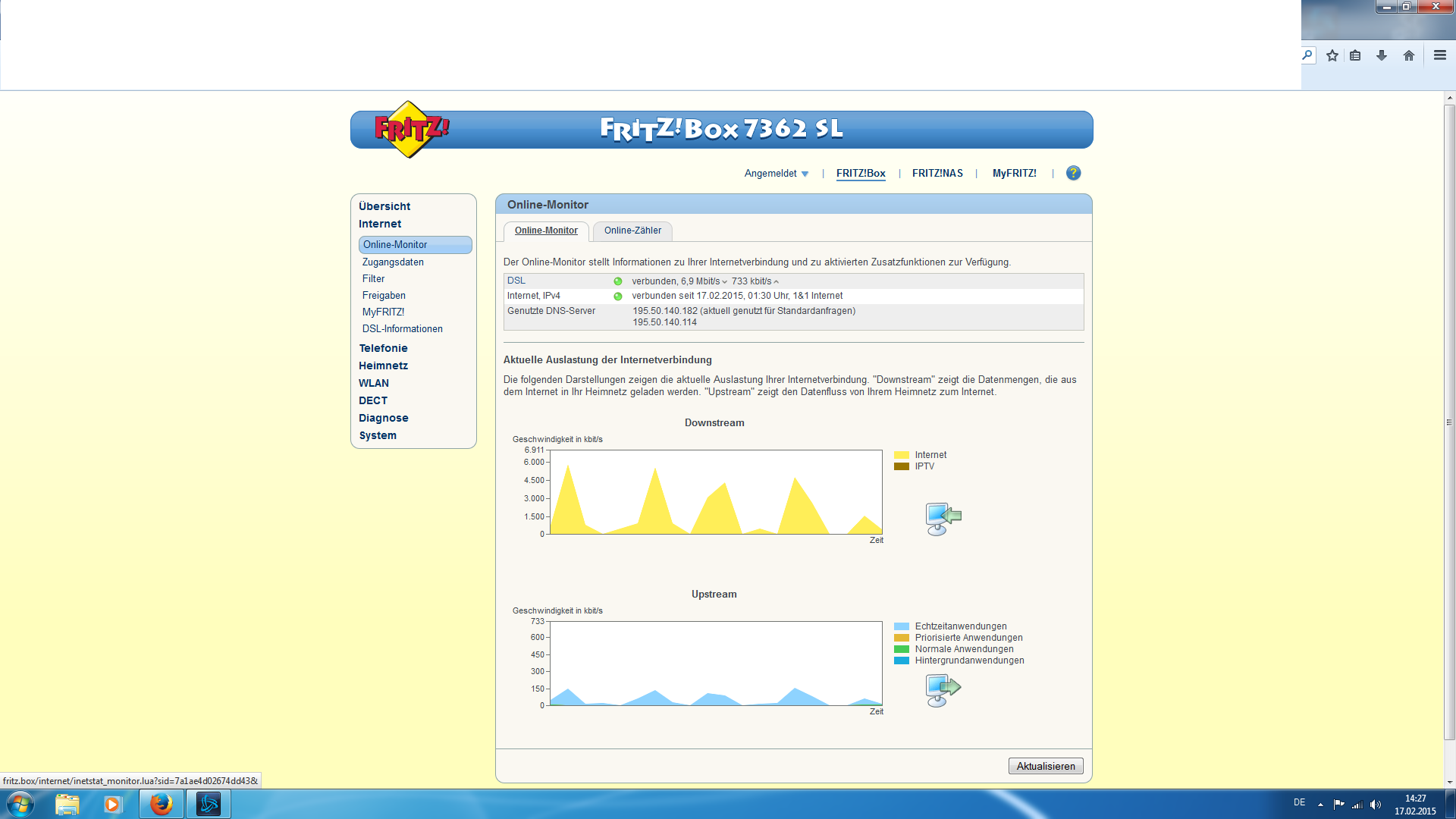
Task: Click the yellow Internet legend swatch
Action: (901, 455)
